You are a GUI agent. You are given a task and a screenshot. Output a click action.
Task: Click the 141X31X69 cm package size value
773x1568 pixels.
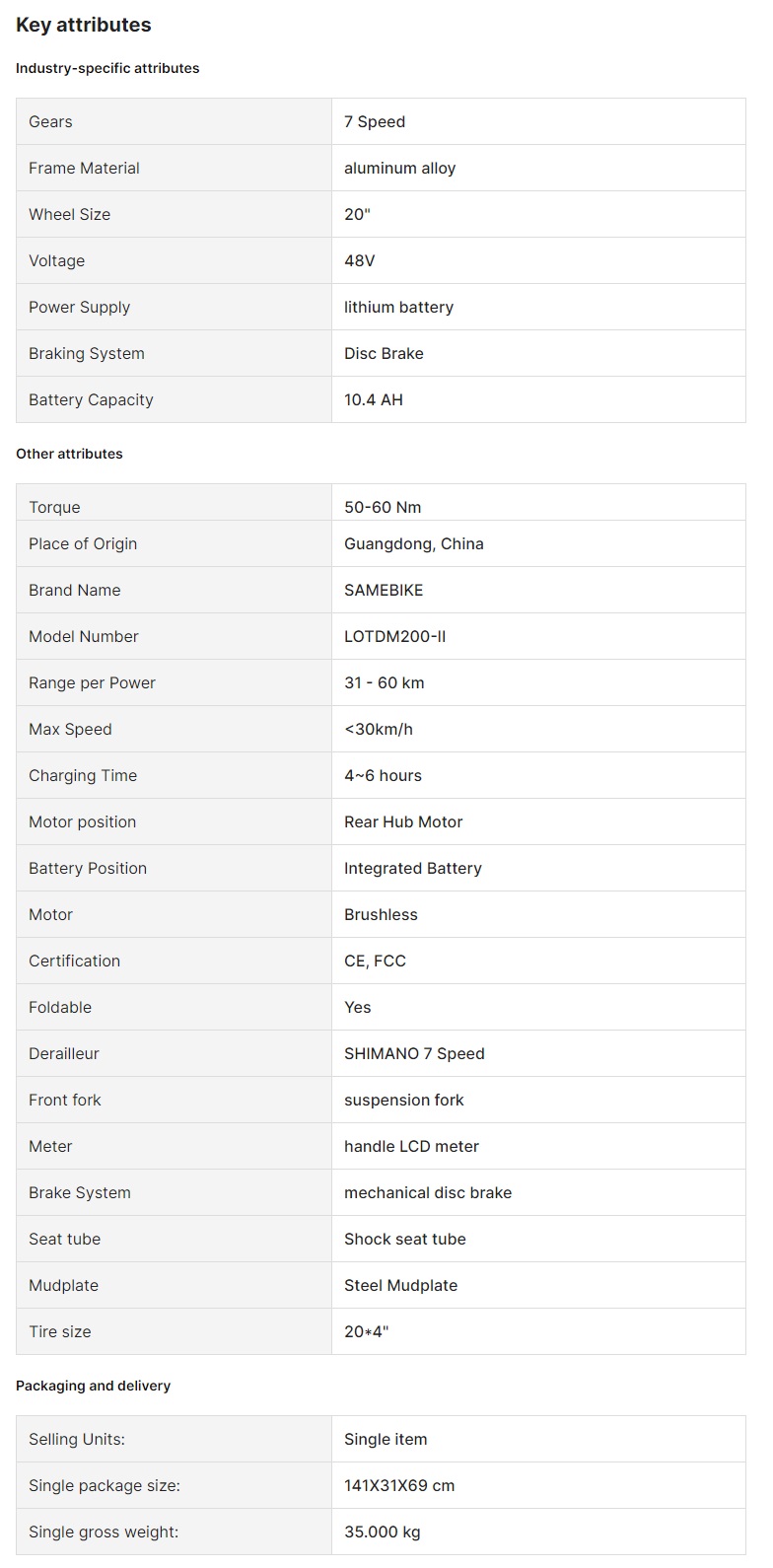399,1485
